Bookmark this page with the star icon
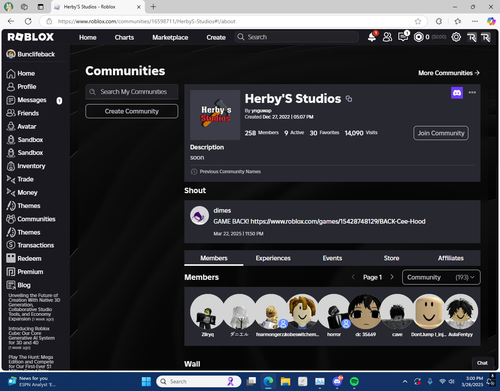This screenshot has width=500, height=391. pos(418,21)
